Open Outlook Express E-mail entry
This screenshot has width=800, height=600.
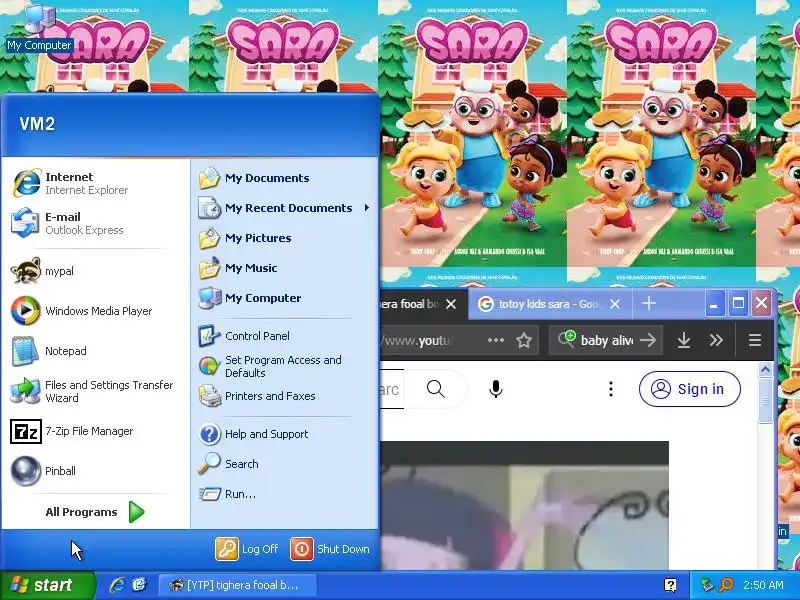(95, 223)
